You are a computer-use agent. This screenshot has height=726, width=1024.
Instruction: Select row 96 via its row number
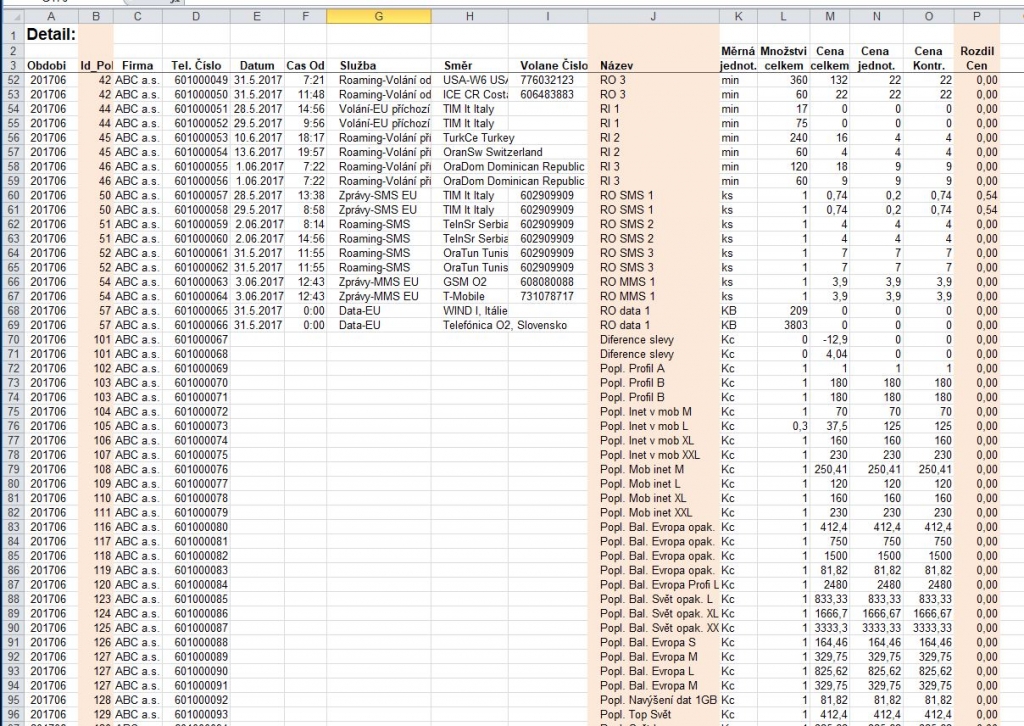click(12, 714)
